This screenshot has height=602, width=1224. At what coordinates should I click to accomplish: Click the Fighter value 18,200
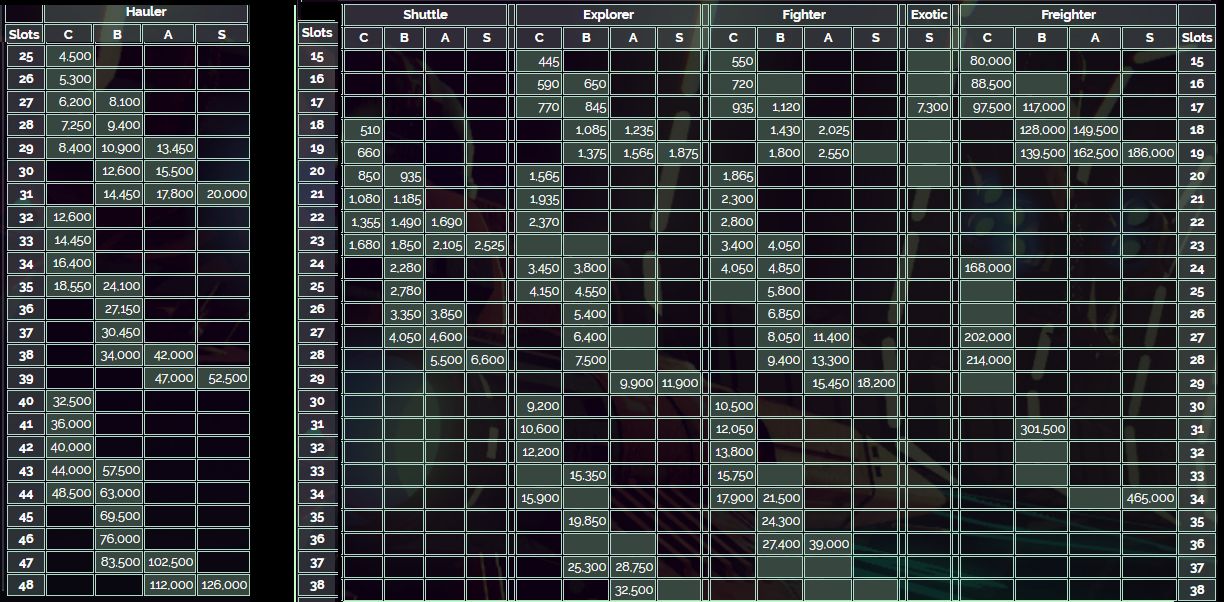pos(875,383)
